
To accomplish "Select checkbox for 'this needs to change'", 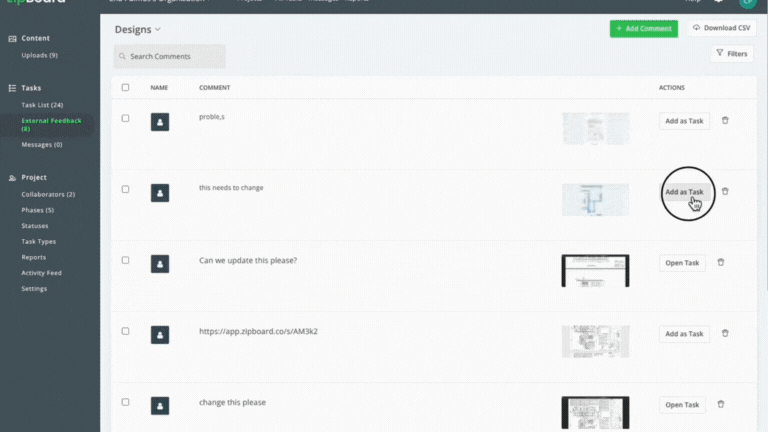I will click(x=125, y=189).
